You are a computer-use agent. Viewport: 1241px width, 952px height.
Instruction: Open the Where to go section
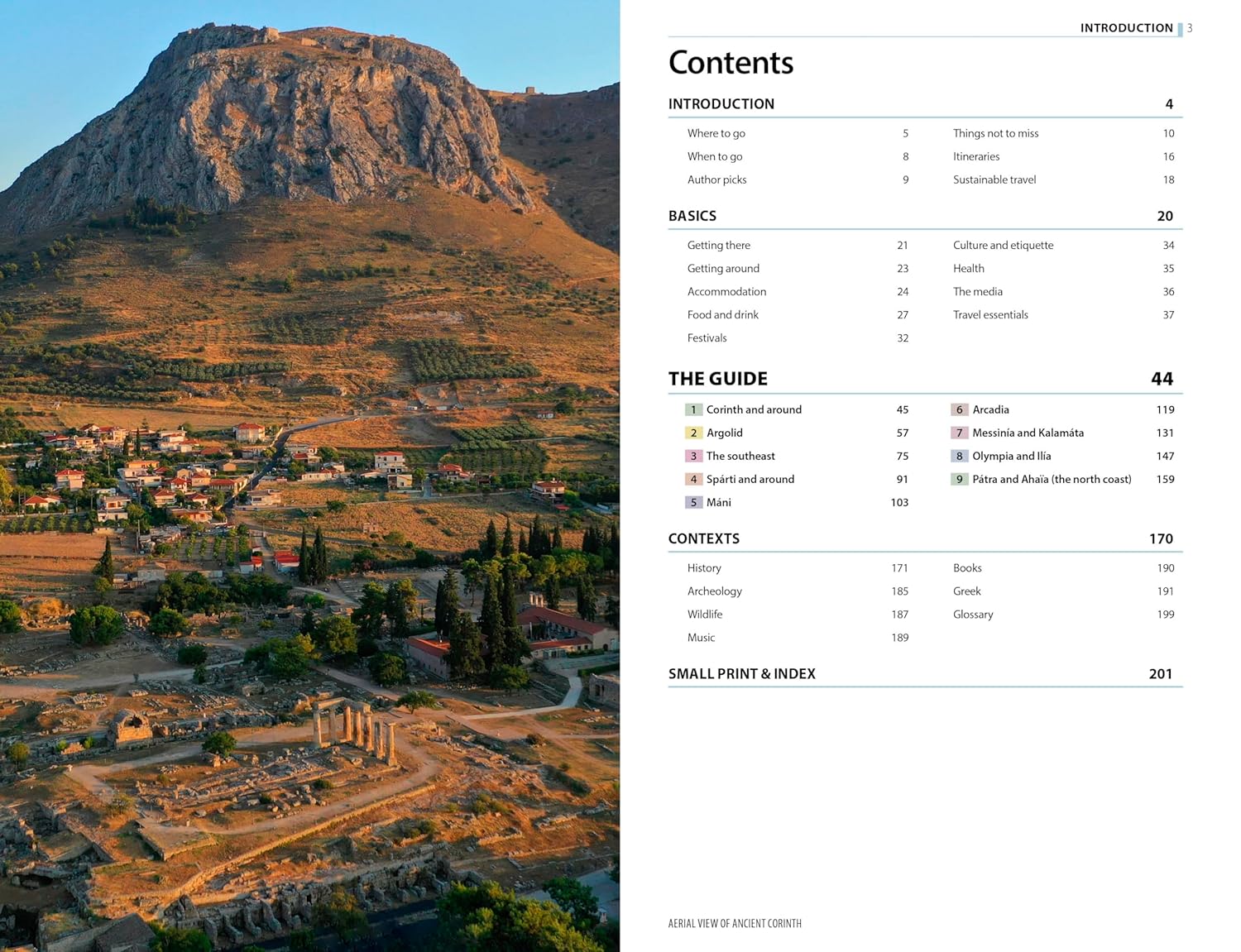716,133
